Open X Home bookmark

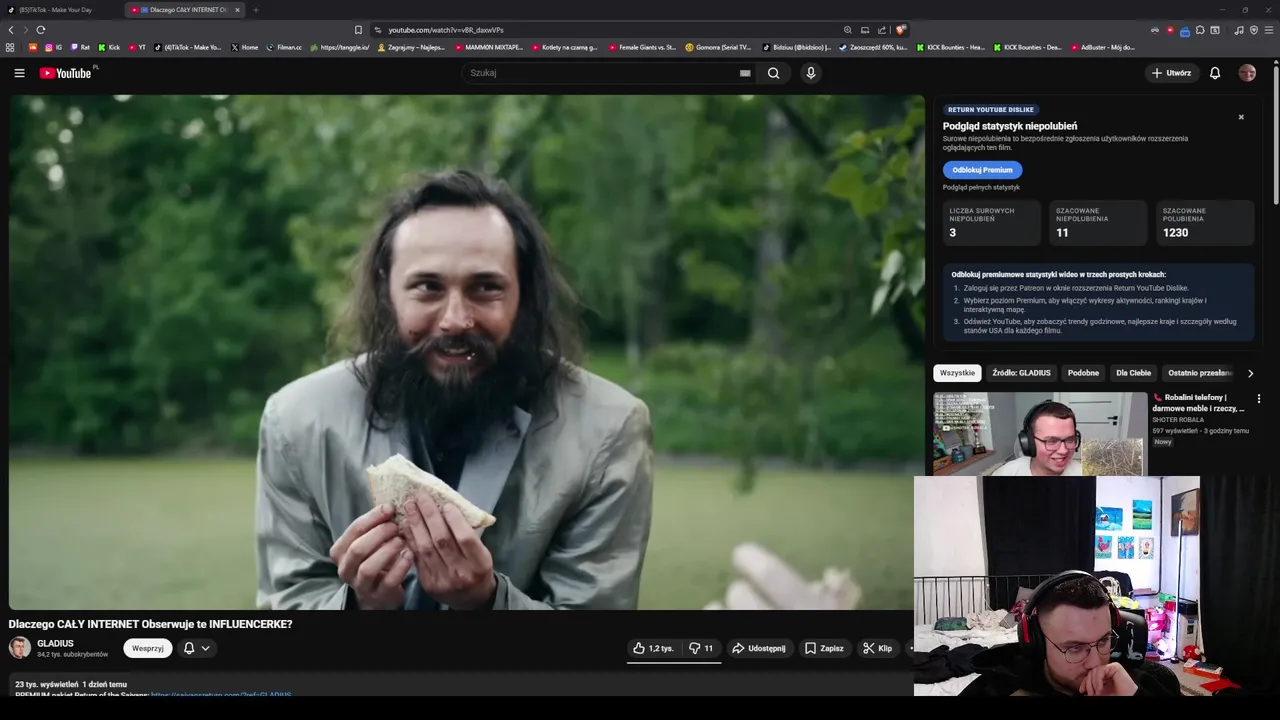pos(245,47)
